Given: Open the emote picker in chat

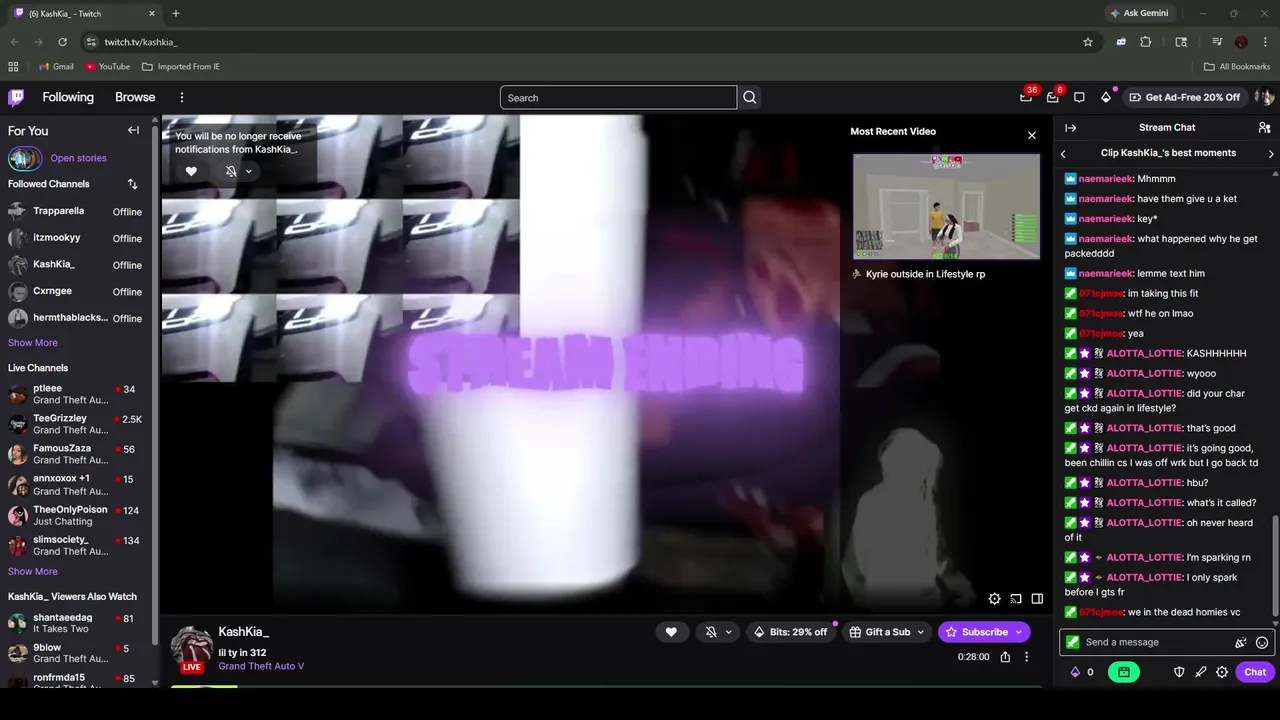Looking at the screenshot, I should pyautogui.click(x=1262, y=643).
